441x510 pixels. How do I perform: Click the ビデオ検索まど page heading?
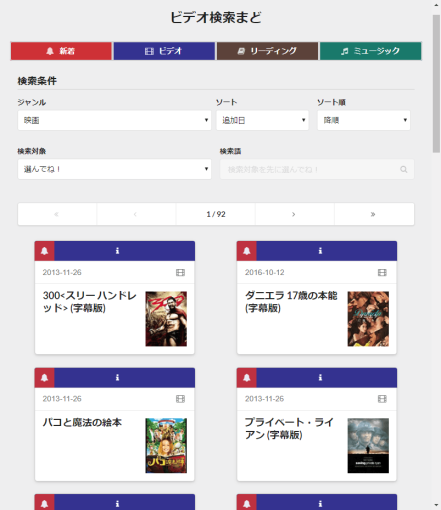pyautogui.click(x=216, y=18)
